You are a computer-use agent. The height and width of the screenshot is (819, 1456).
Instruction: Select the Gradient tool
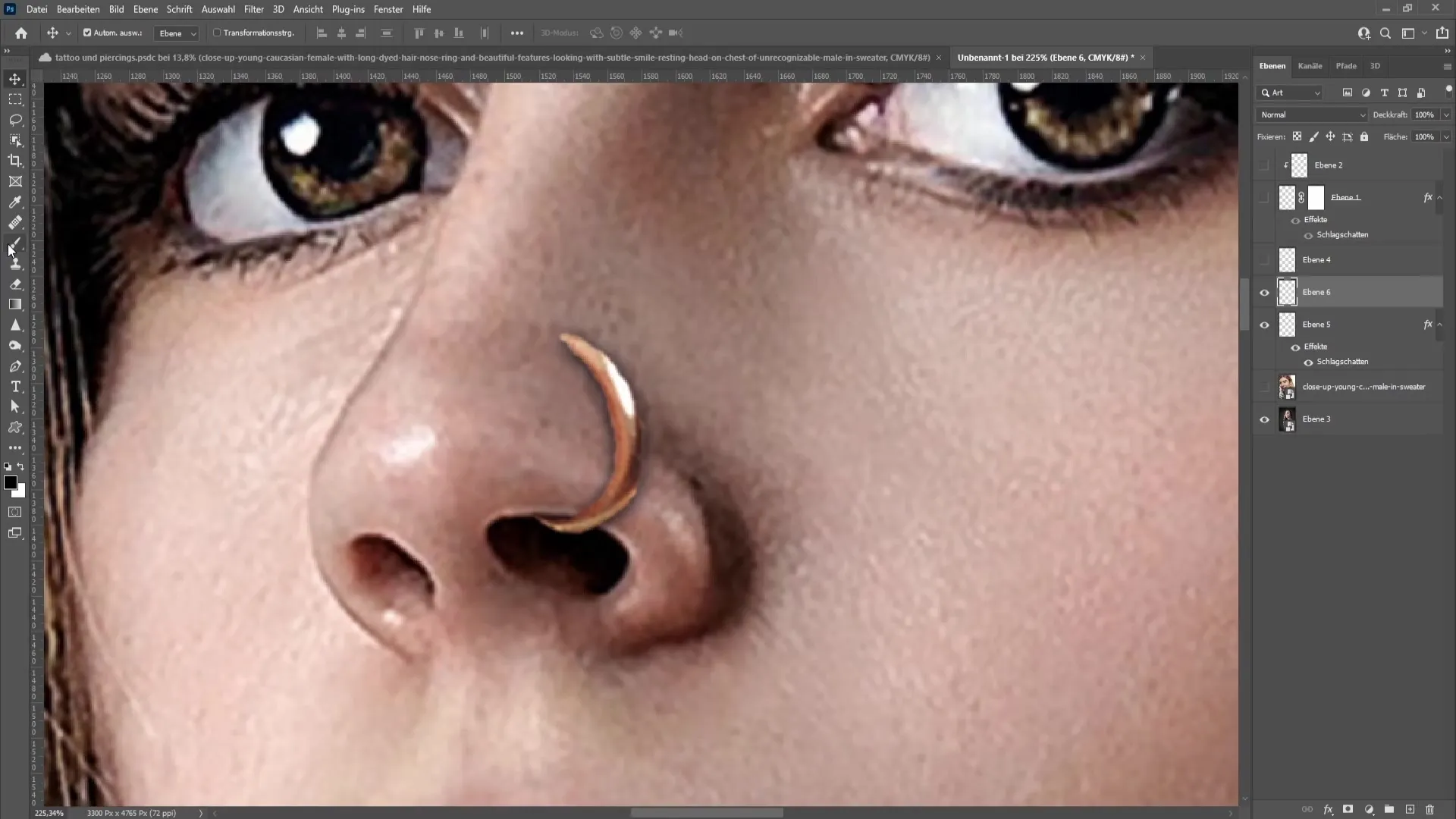(15, 306)
